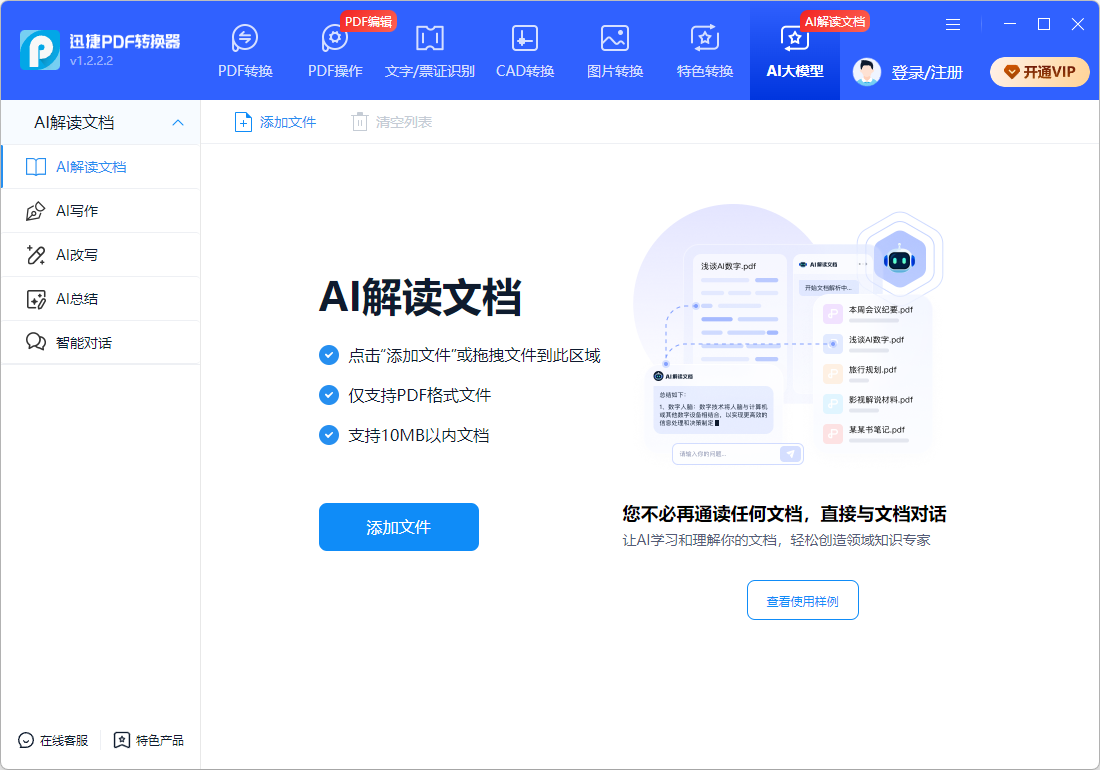Click the text '支持10MB以内文档'

pos(419,435)
